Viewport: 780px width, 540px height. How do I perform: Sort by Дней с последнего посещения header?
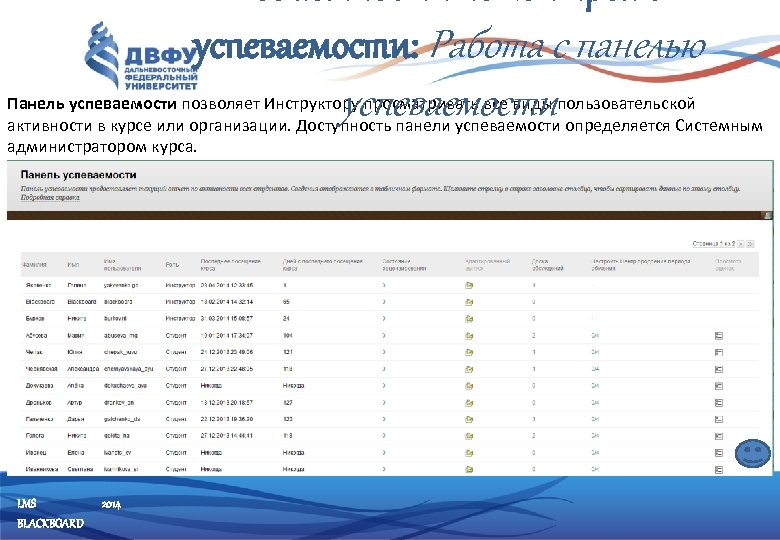[x=323, y=265]
